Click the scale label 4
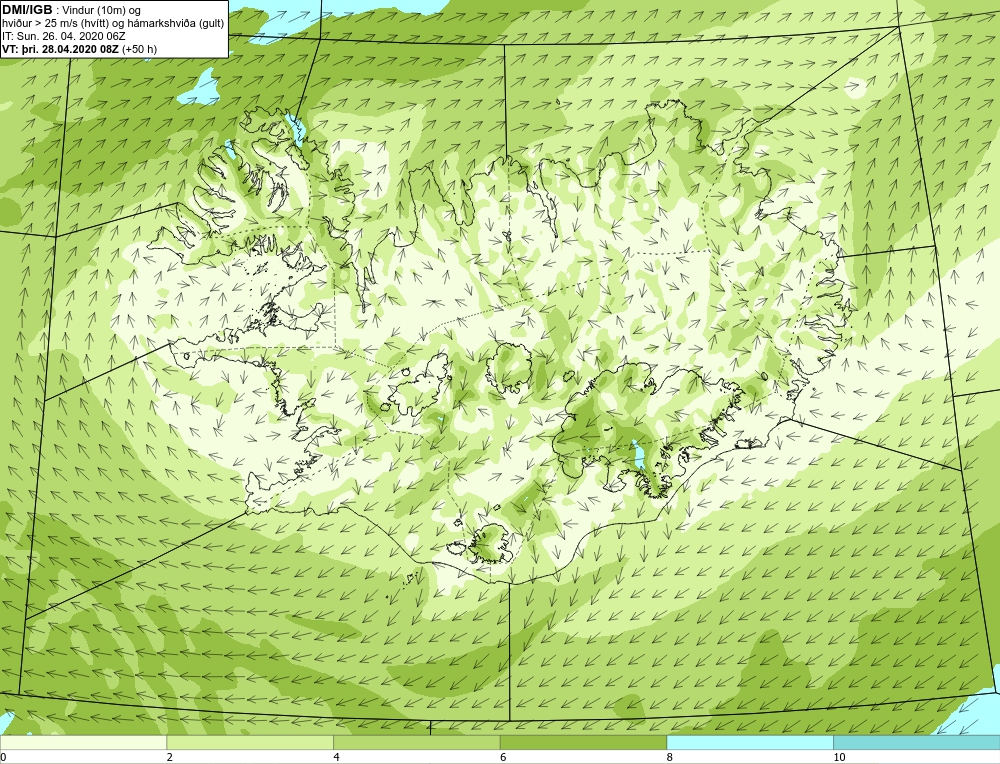 (x=336, y=757)
